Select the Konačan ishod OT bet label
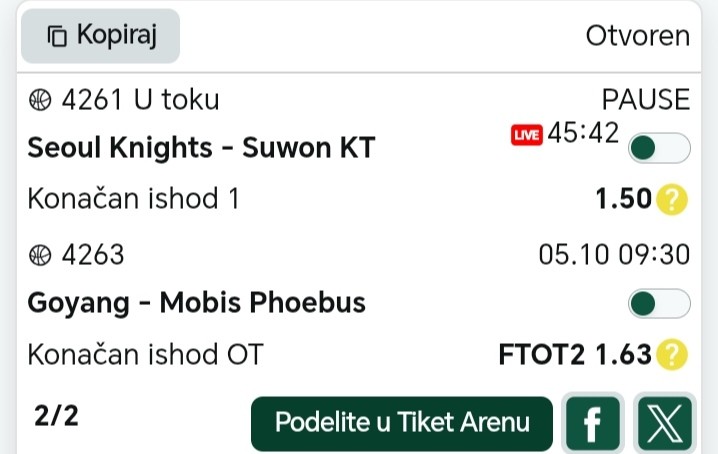This screenshot has width=718, height=454. (146, 354)
